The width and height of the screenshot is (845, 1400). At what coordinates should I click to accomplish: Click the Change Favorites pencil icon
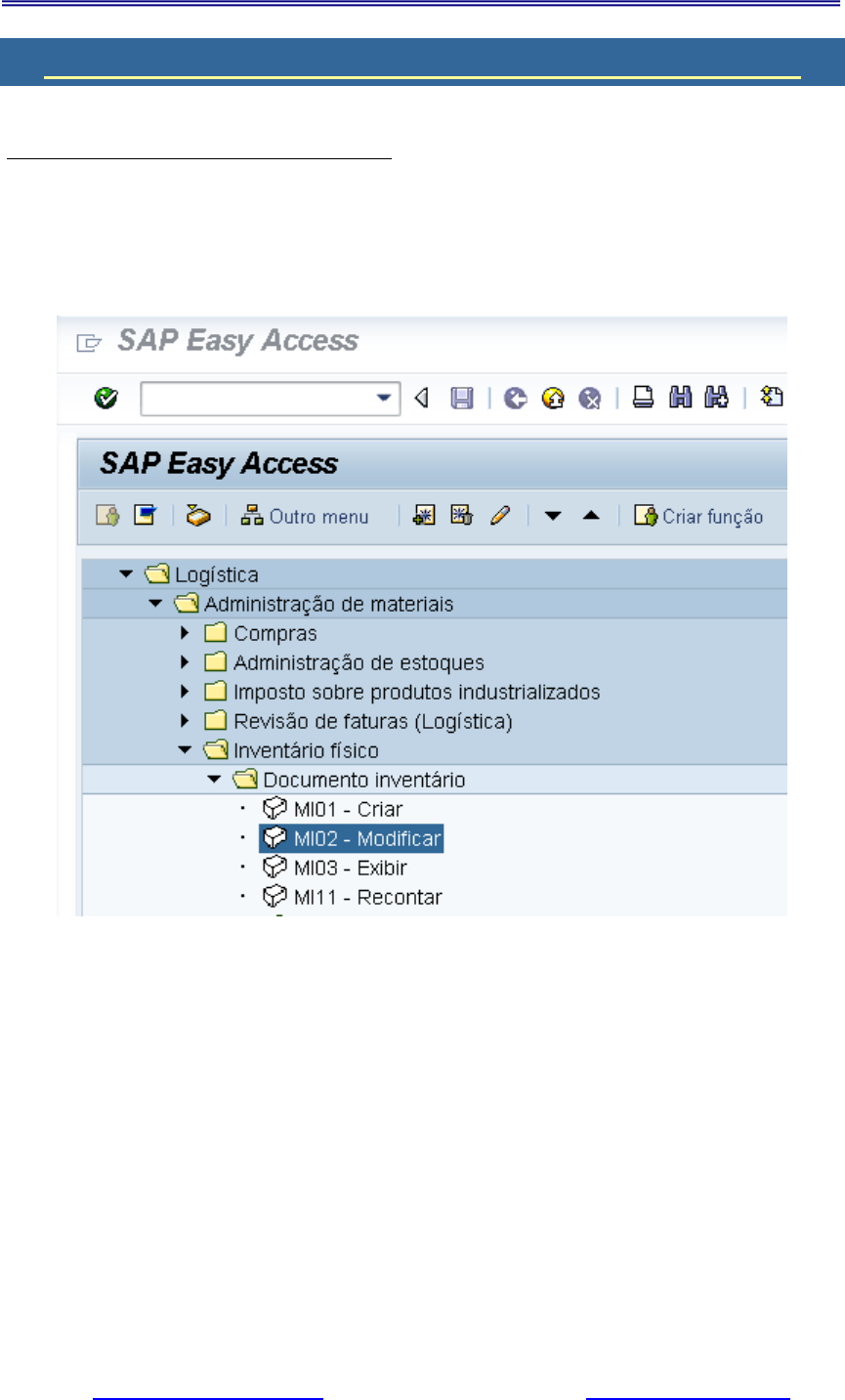pos(500,516)
